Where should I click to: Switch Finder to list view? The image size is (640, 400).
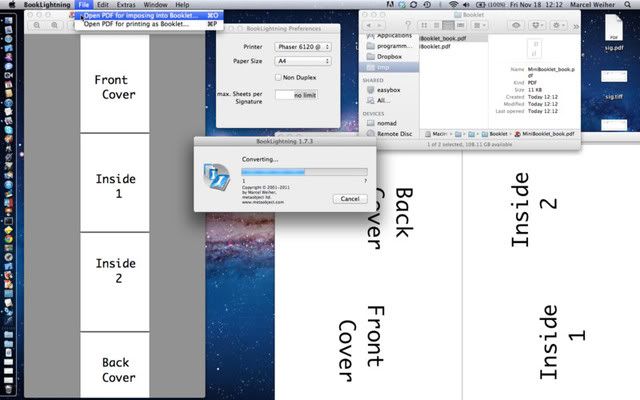click(x=436, y=25)
